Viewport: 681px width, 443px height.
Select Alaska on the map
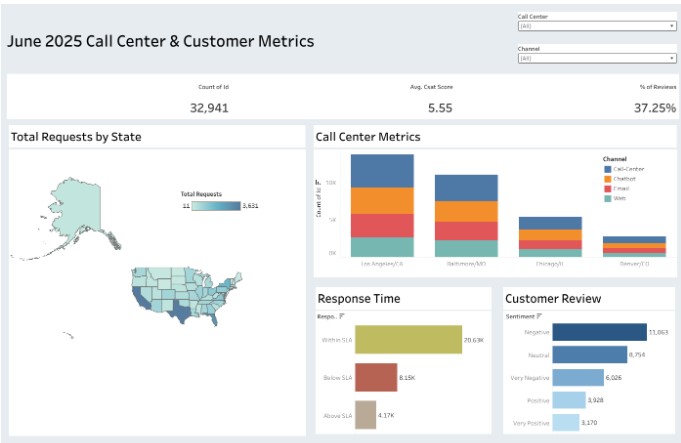pyautogui.click(x=77, y=205)
